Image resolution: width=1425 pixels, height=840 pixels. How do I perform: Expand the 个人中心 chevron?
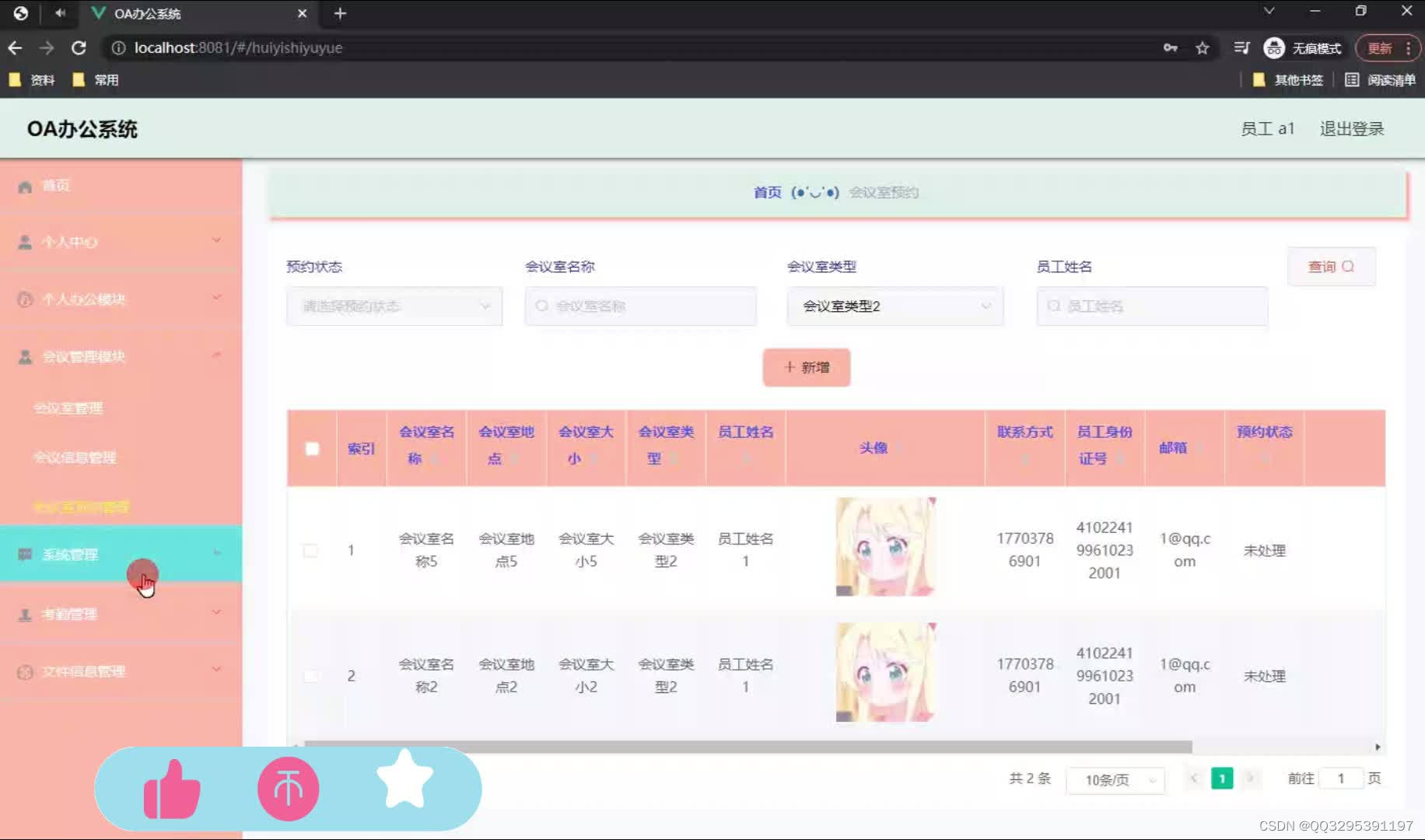coord(217,240)
